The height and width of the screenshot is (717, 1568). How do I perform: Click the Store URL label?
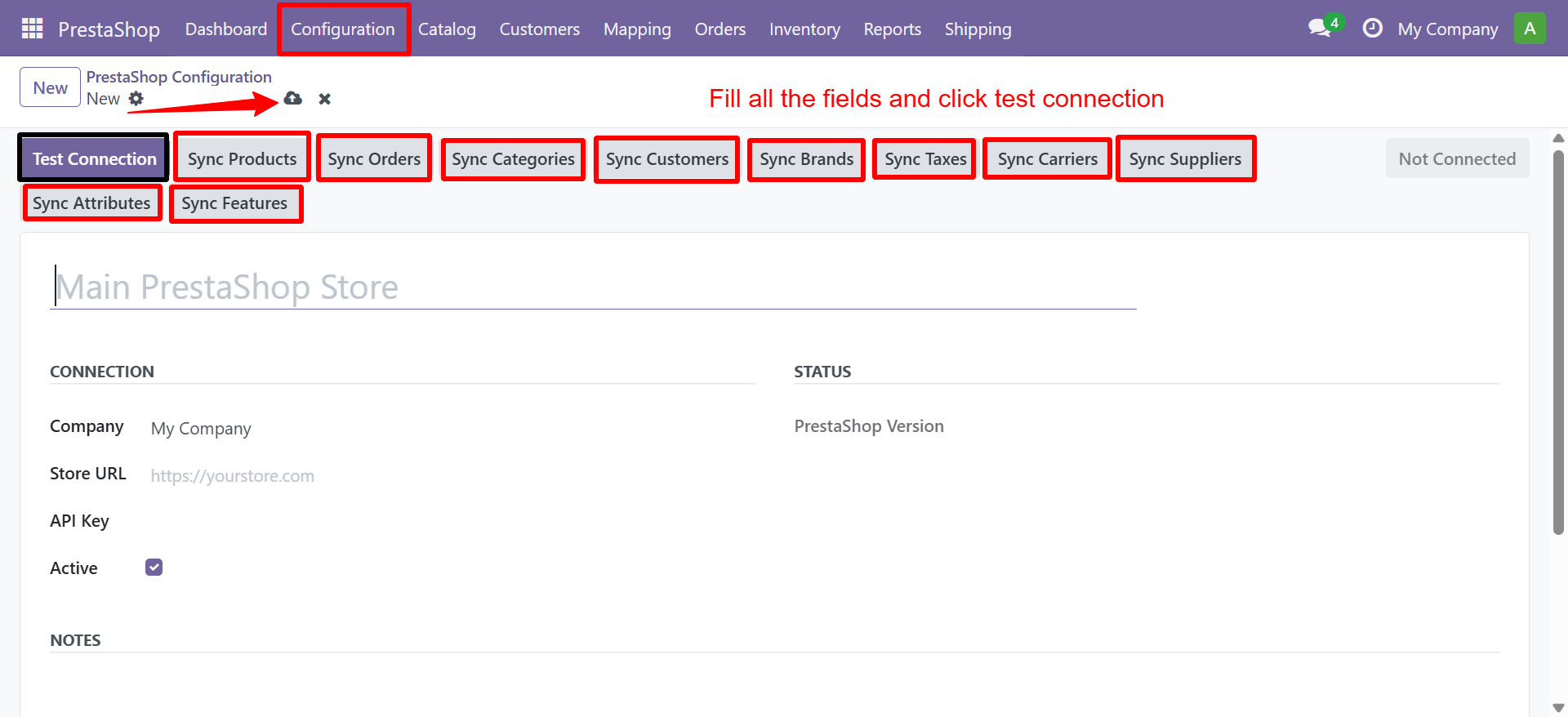pos(88,474)
